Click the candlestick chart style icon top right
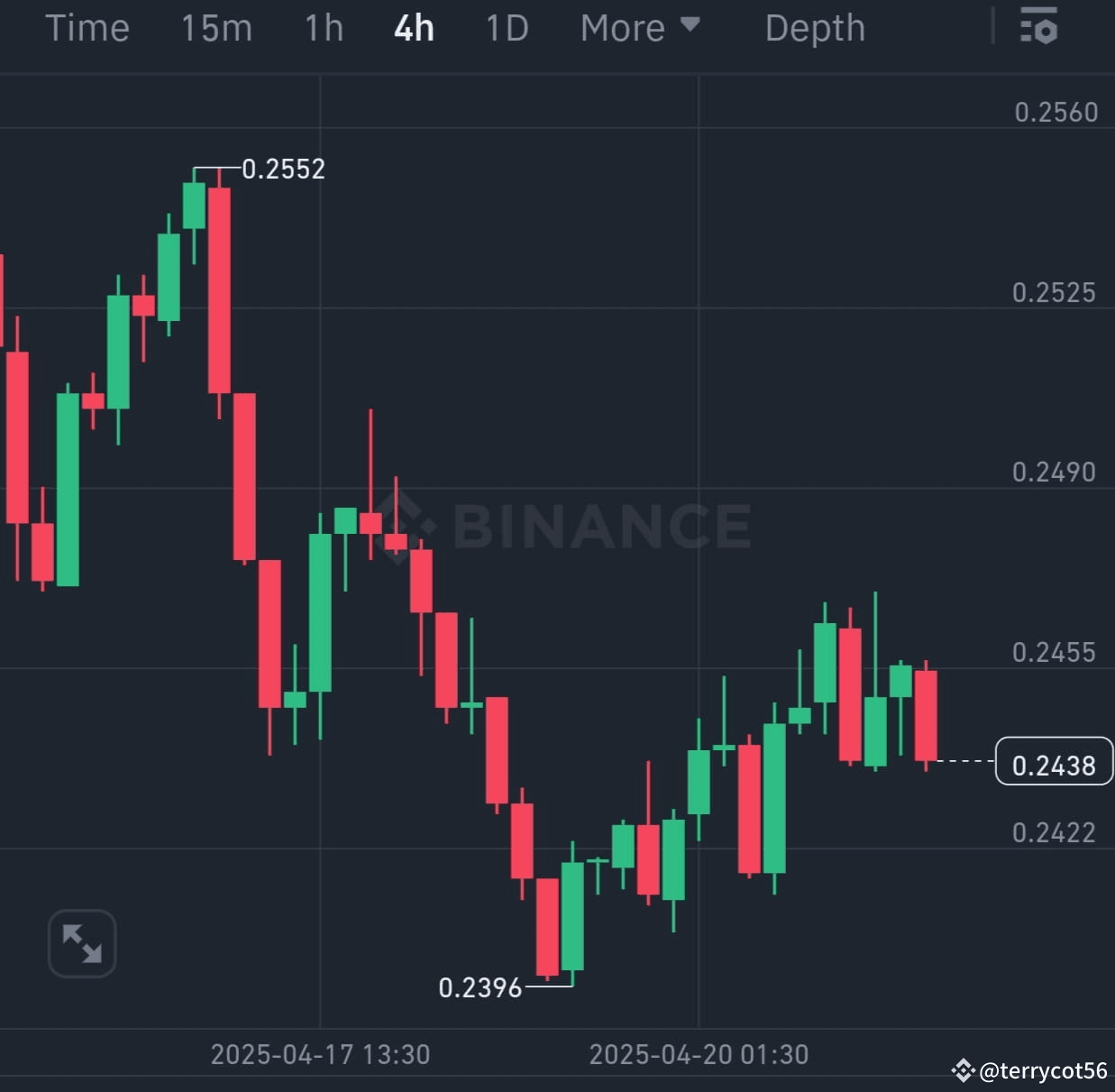Viewport: 1115px width, 1092px height. point(1038,28)
